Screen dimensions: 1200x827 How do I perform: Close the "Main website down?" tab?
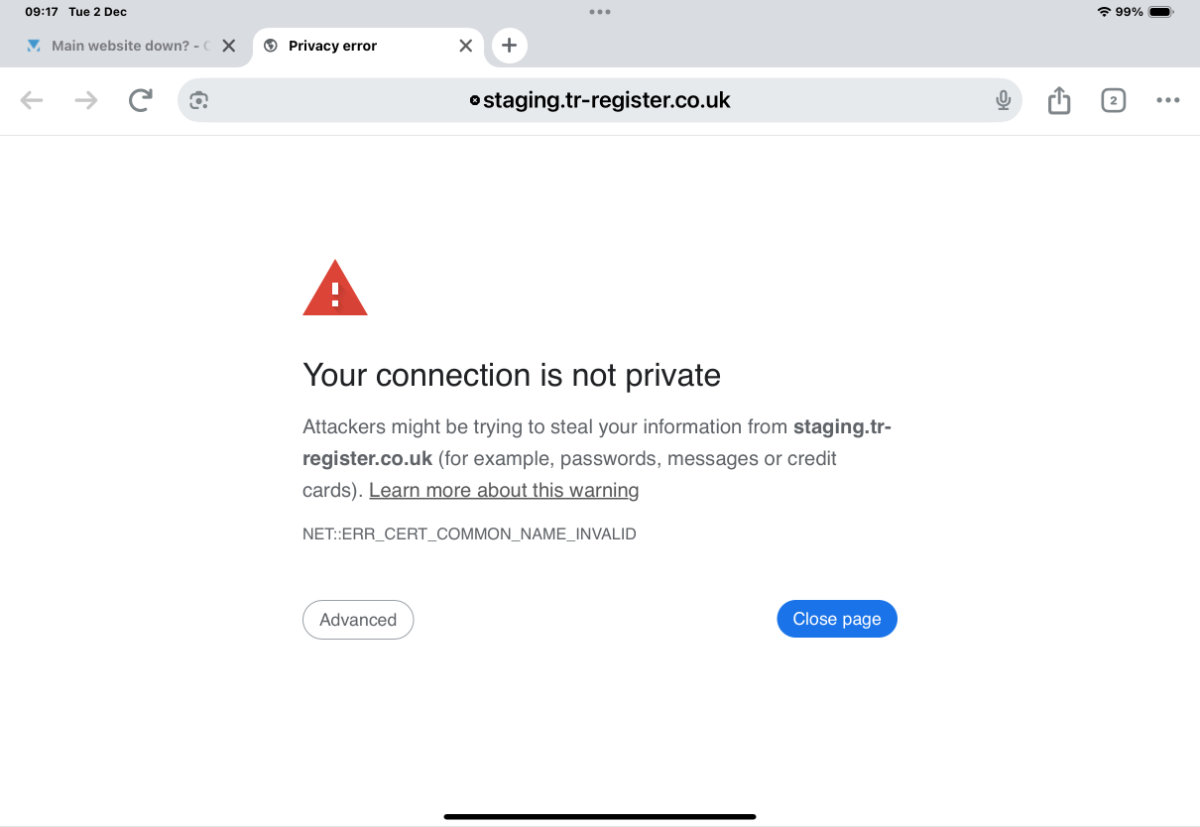click(x=229, y=46)
